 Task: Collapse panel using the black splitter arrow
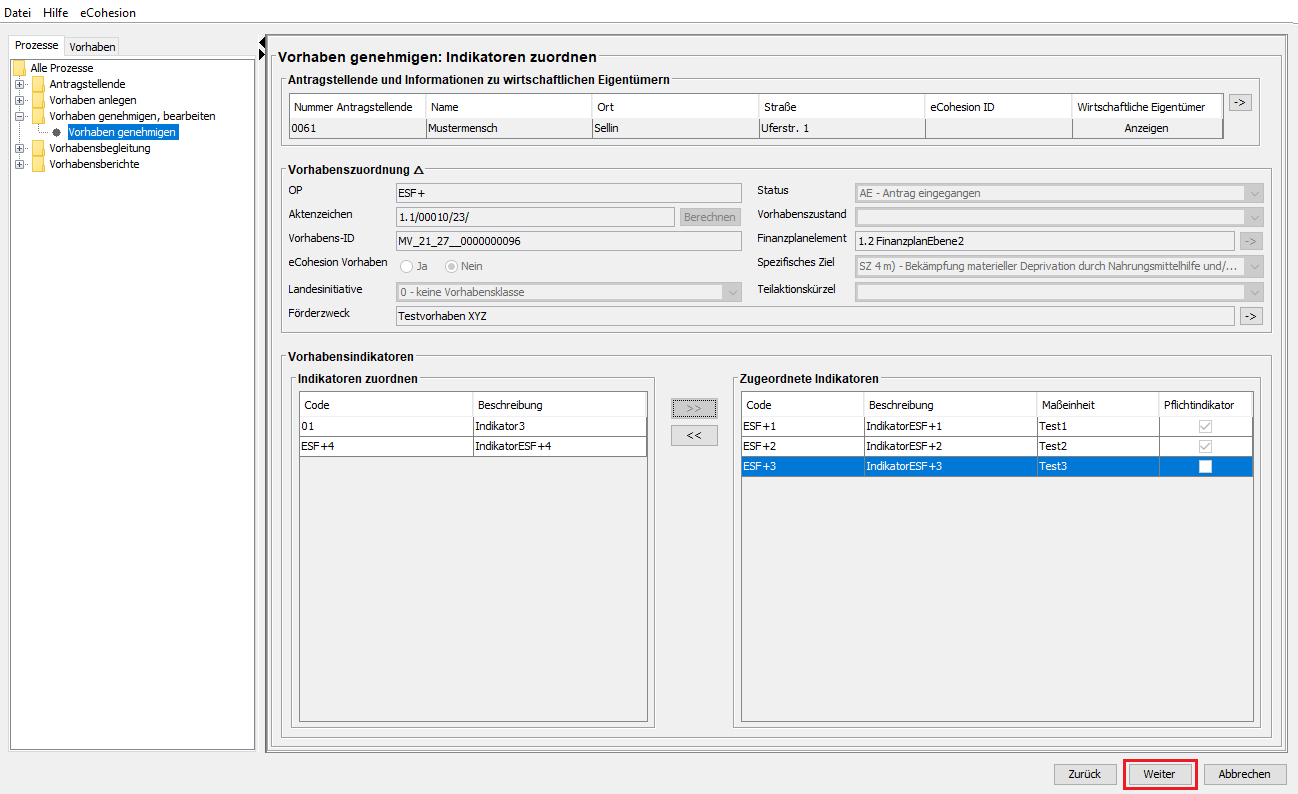click(262, 43)
